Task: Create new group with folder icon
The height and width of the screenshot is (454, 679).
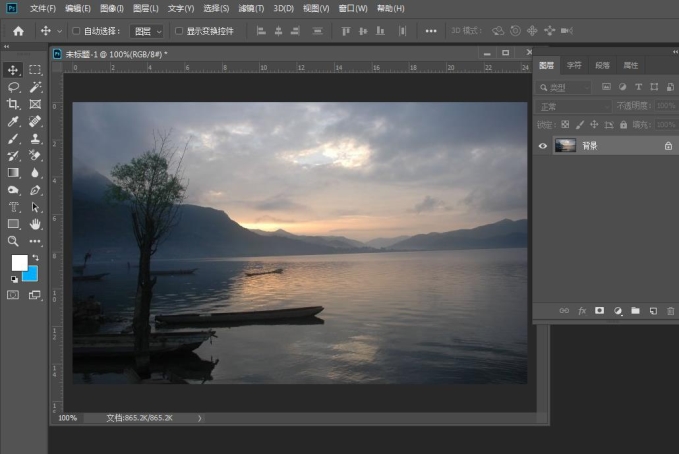Action: tap(635, 311)
